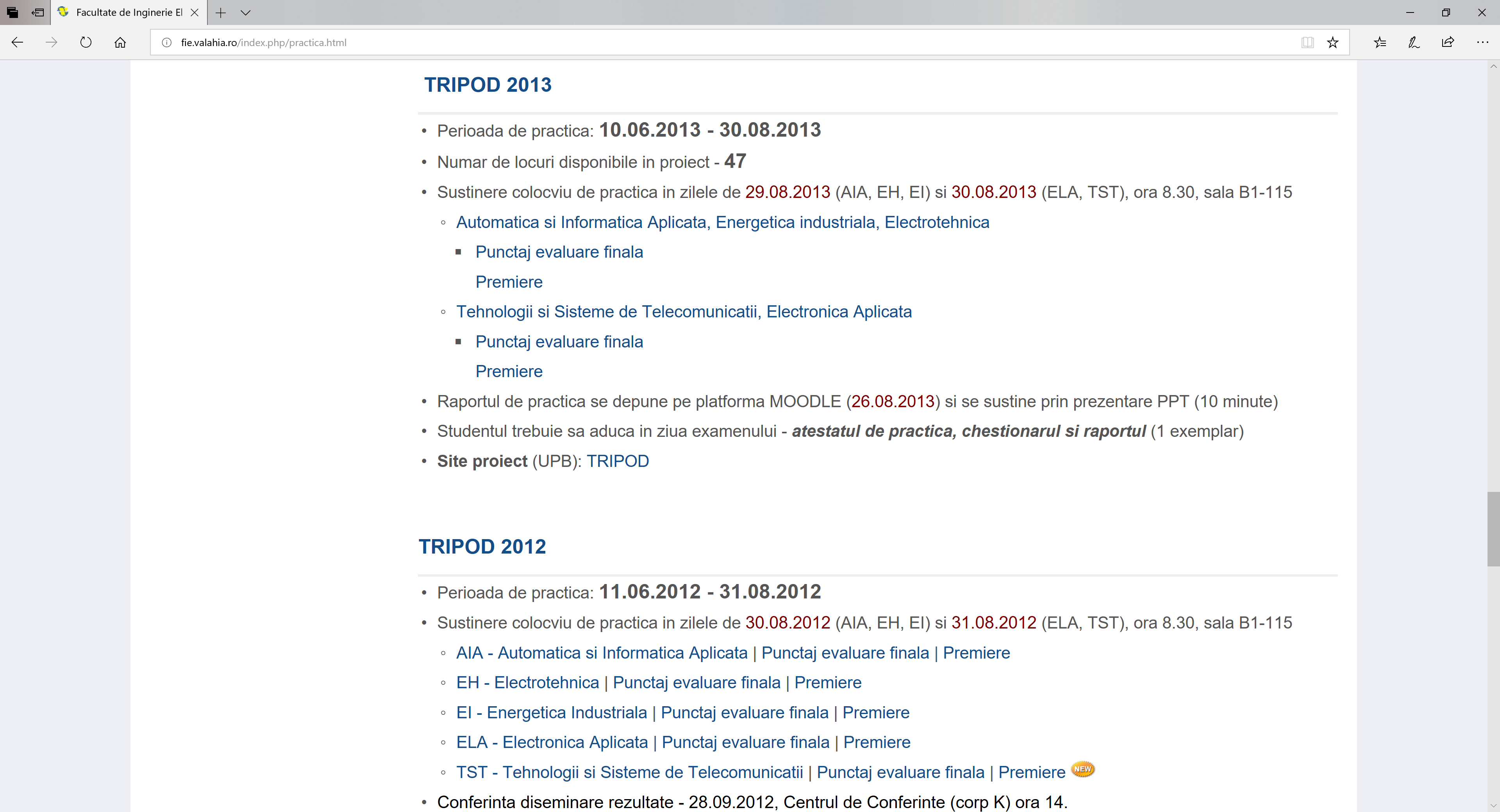Open the TRIPOD site proiect link
The height and width of the screenshot is (812, 1500).
617,461
